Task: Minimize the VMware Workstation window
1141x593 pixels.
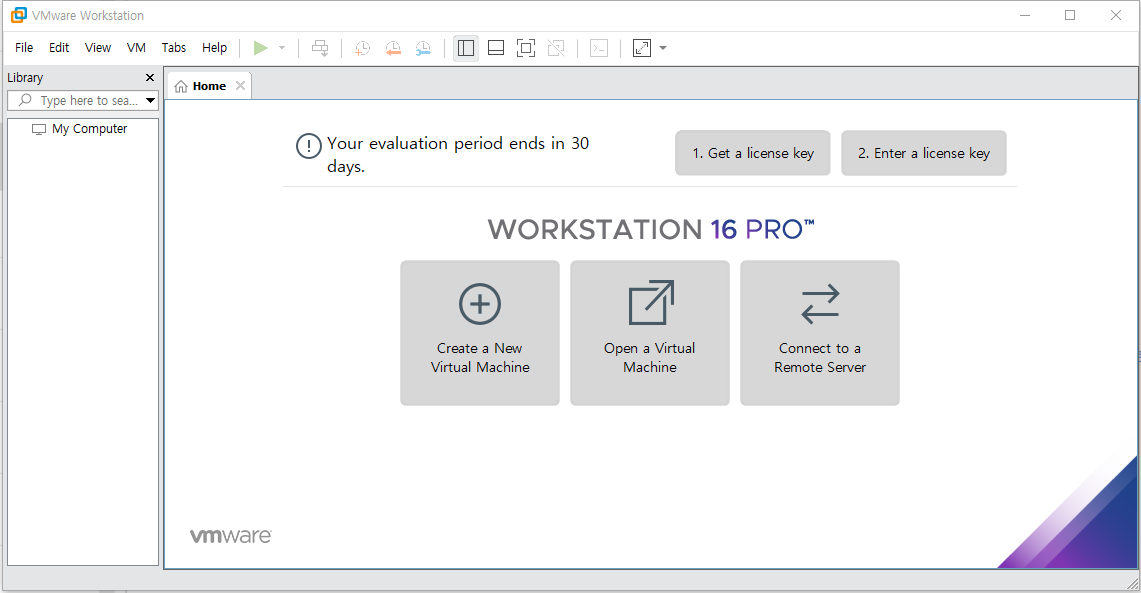Action: [1025, 15]
